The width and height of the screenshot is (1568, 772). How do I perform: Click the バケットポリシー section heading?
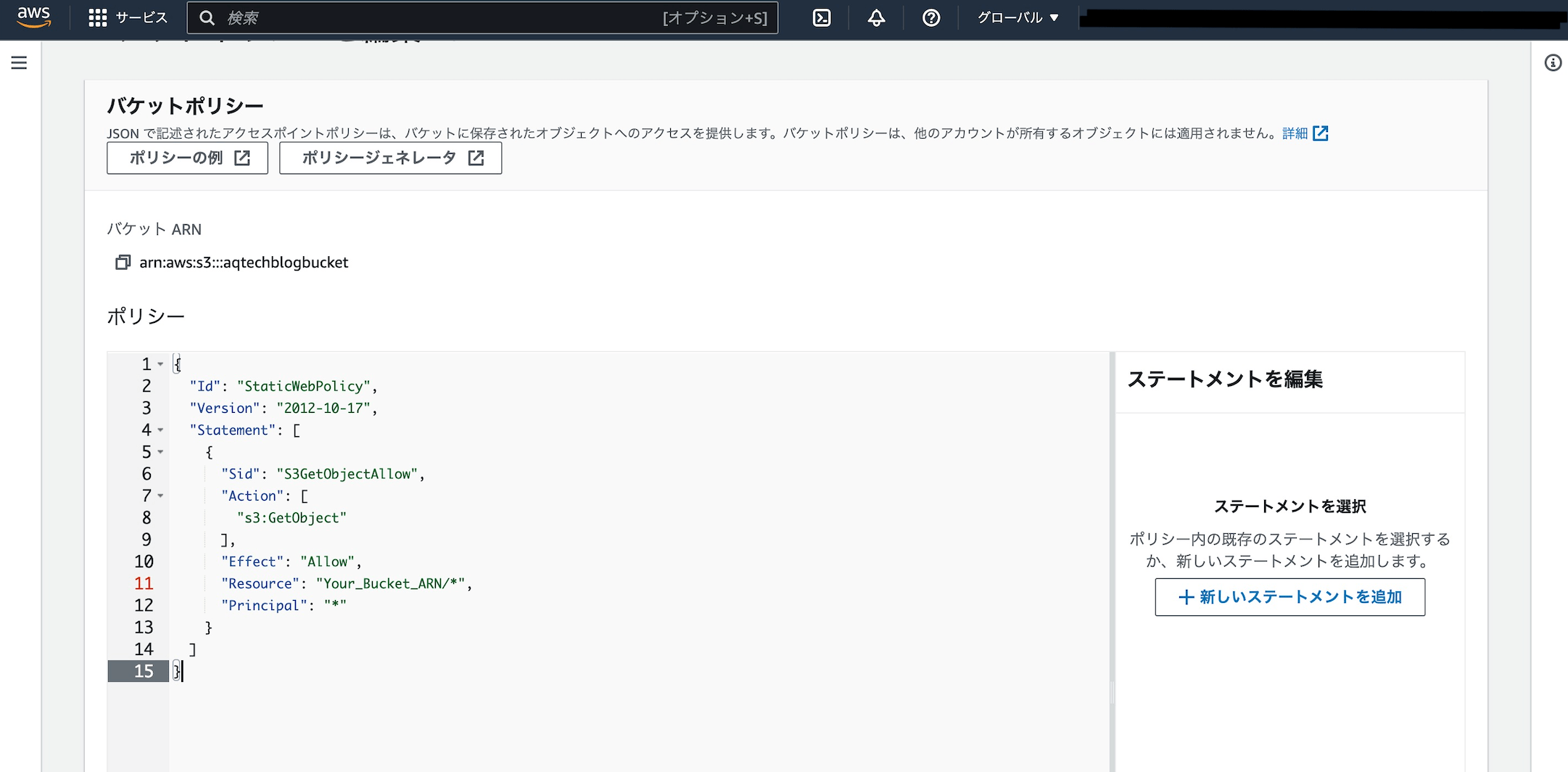pyautogui.click(x=185, y=106)
